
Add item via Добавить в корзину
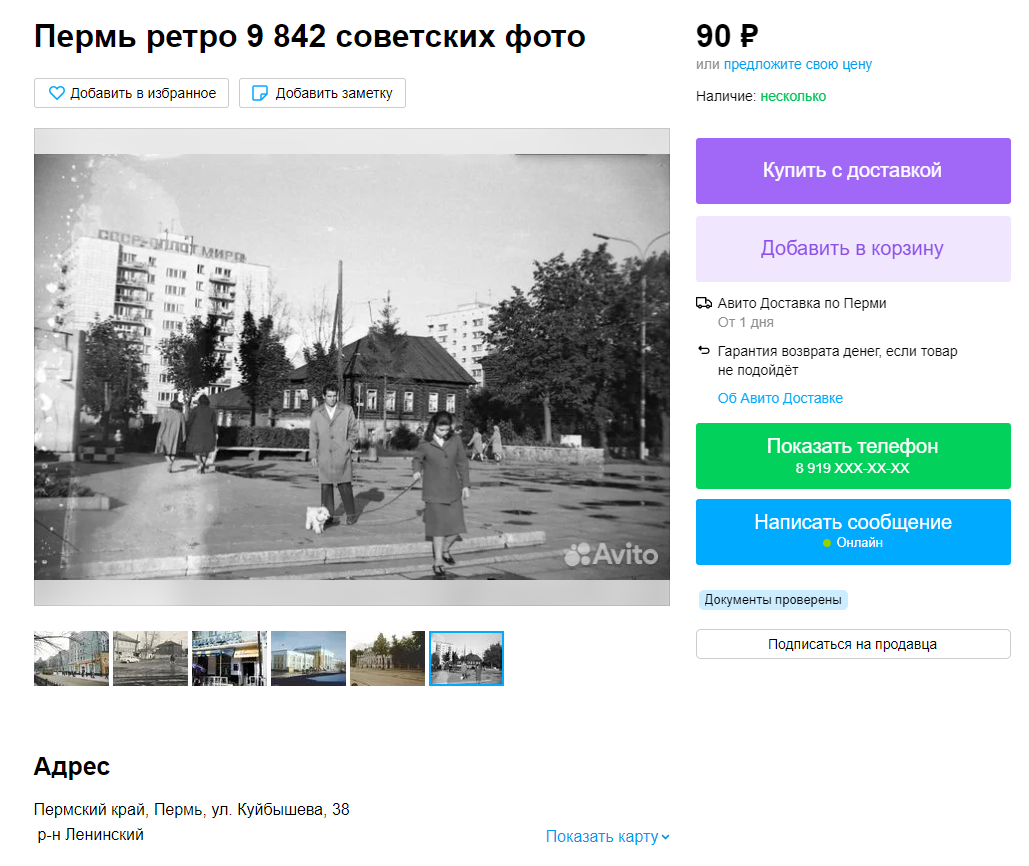[x=853, y=249]
